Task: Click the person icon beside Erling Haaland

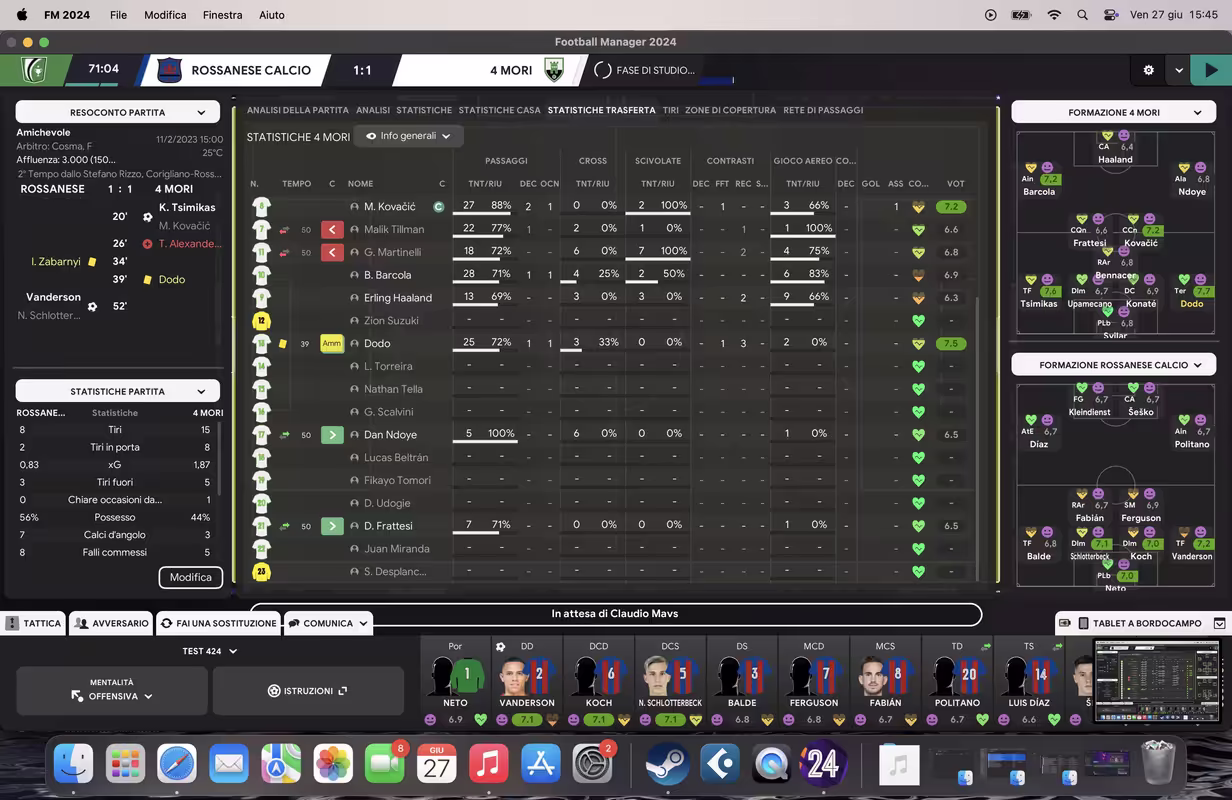Action: tap(354, 298)
